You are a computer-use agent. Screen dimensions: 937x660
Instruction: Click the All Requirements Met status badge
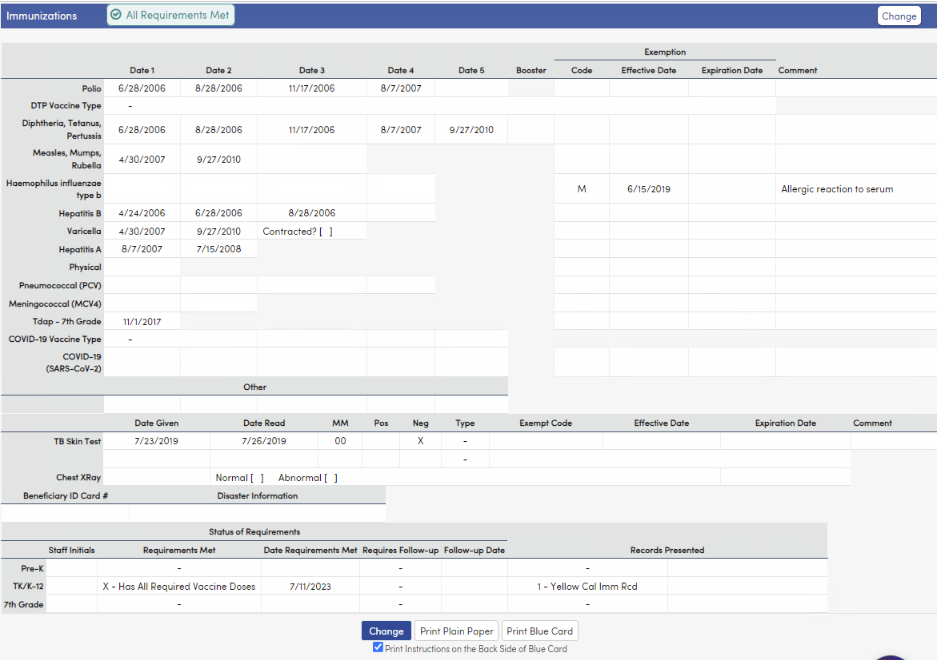(171, 15)
